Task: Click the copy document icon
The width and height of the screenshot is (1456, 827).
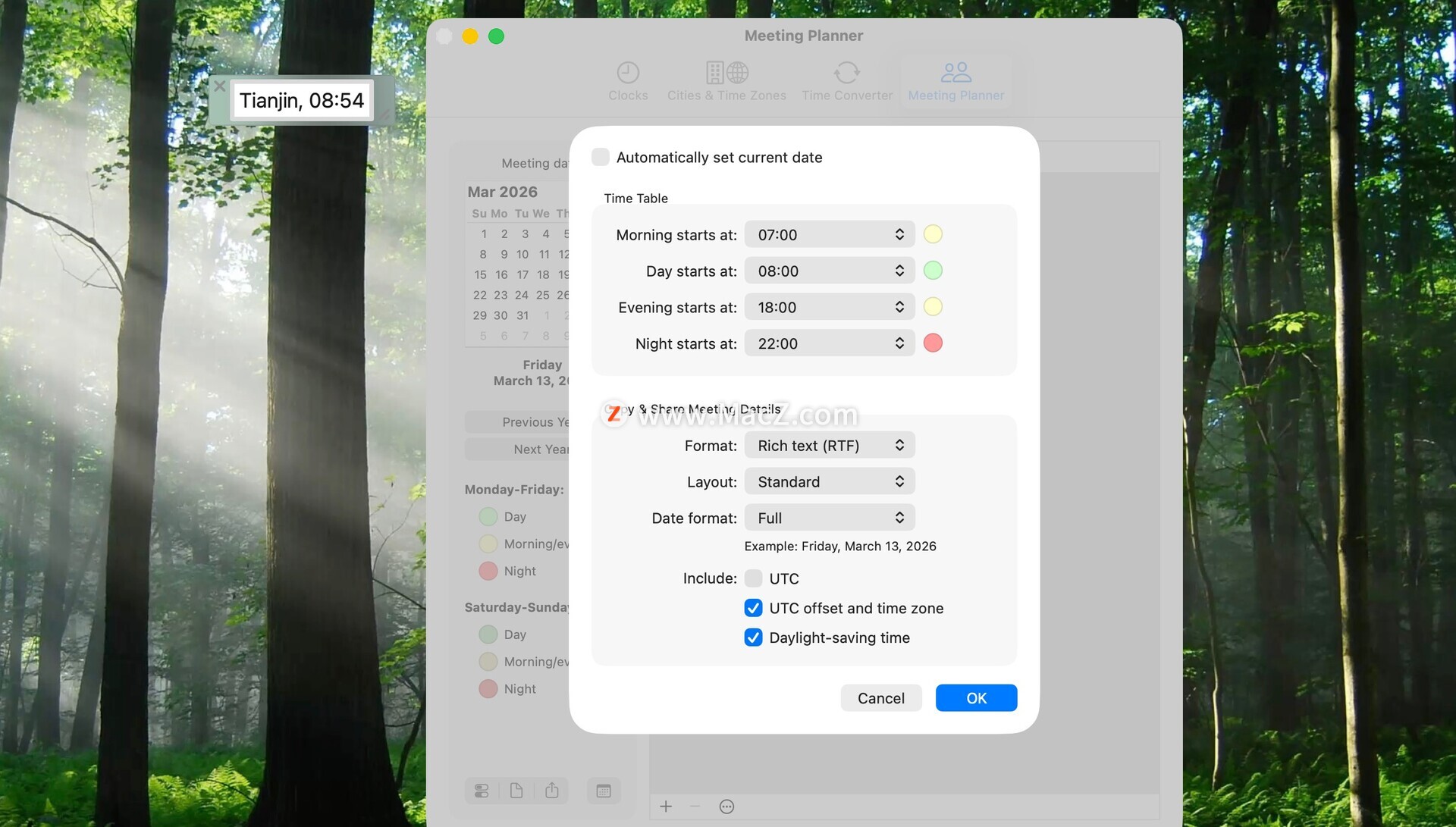Action: click(x=516, y=791)
